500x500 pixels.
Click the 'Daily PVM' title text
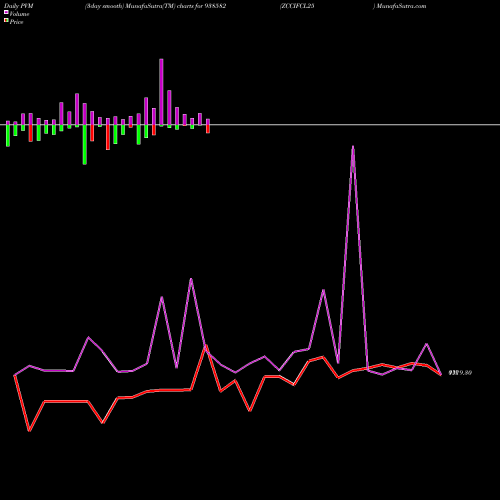point(19,6)
